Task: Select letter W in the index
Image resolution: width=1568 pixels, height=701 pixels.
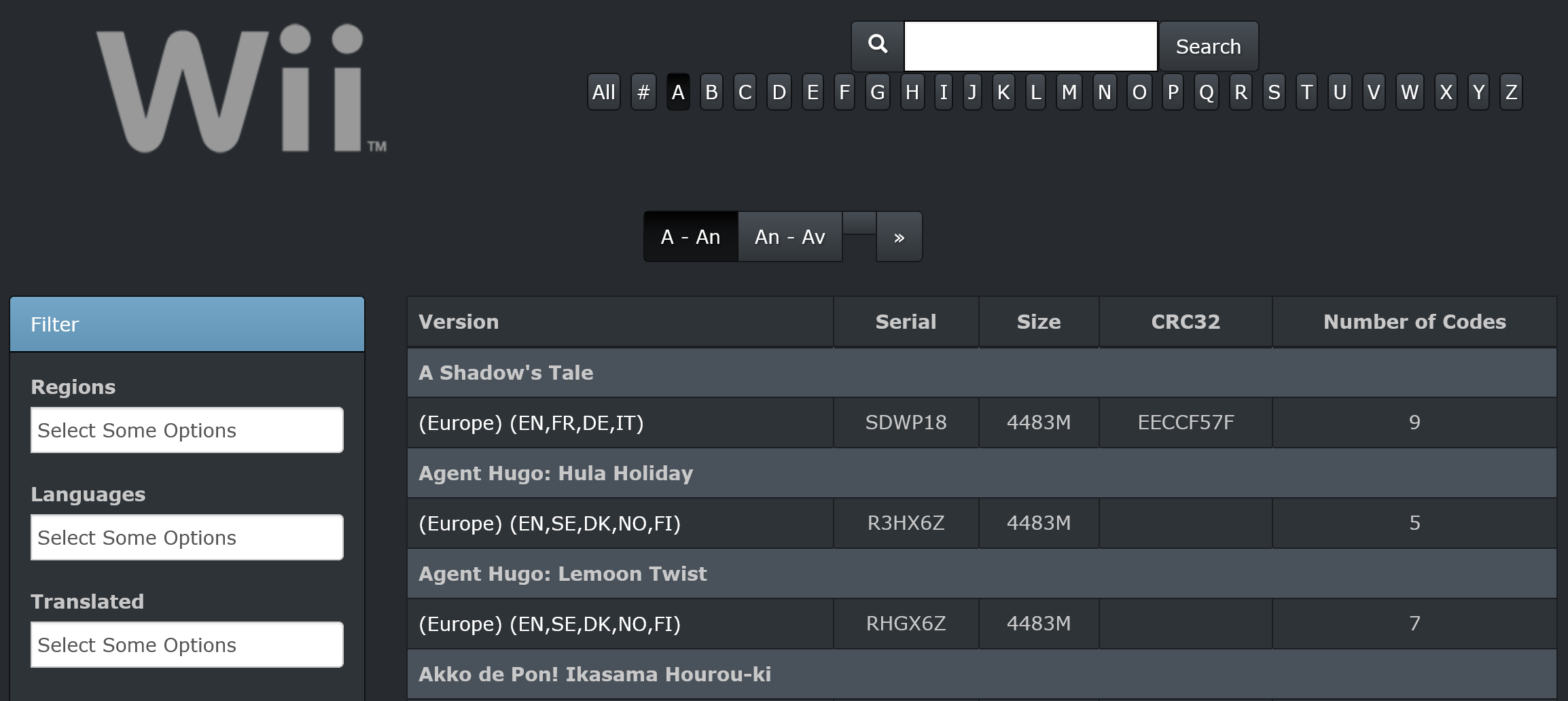Action: point(1410,92)
